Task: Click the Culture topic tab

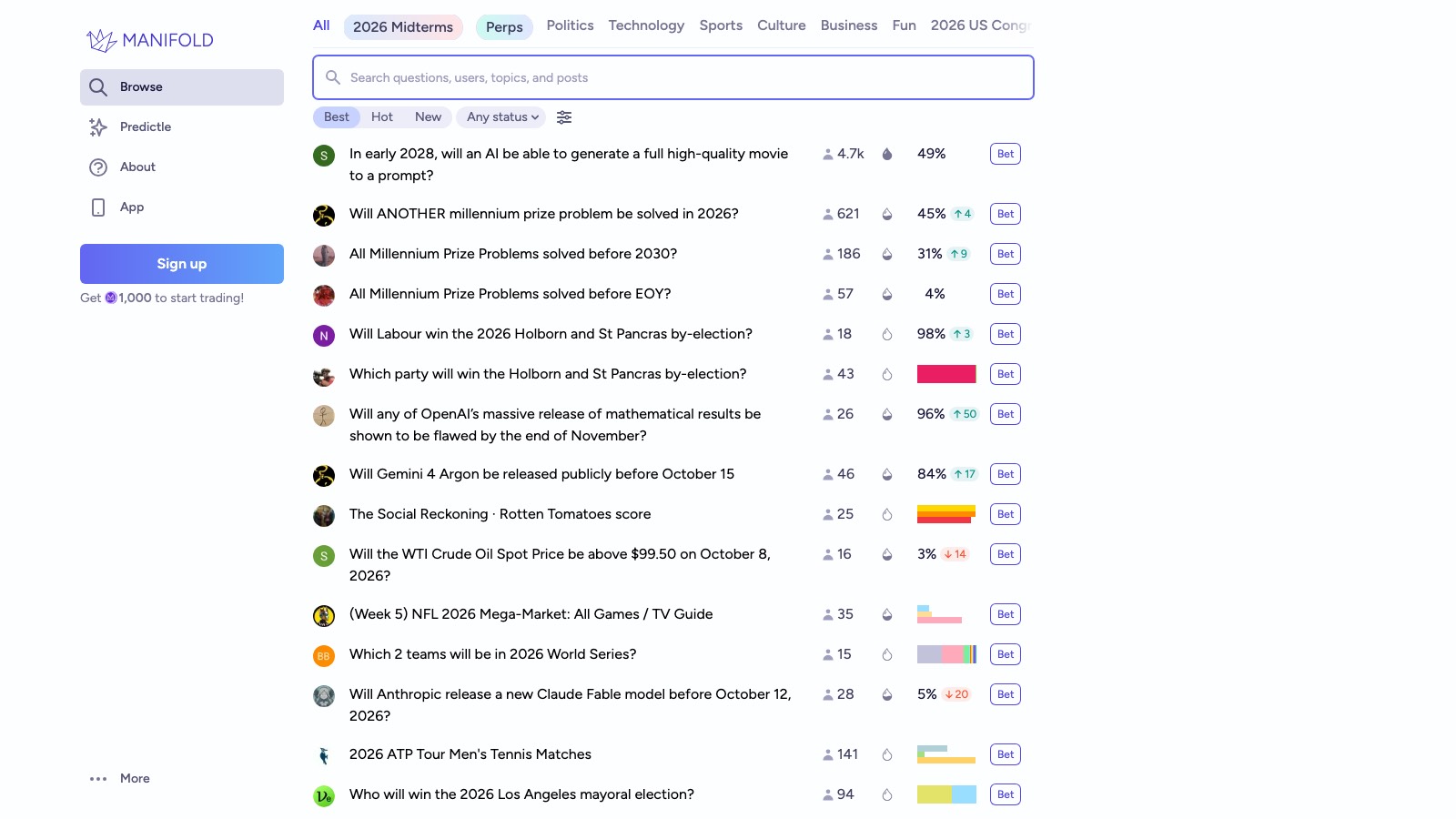Action: pos(782,25)
